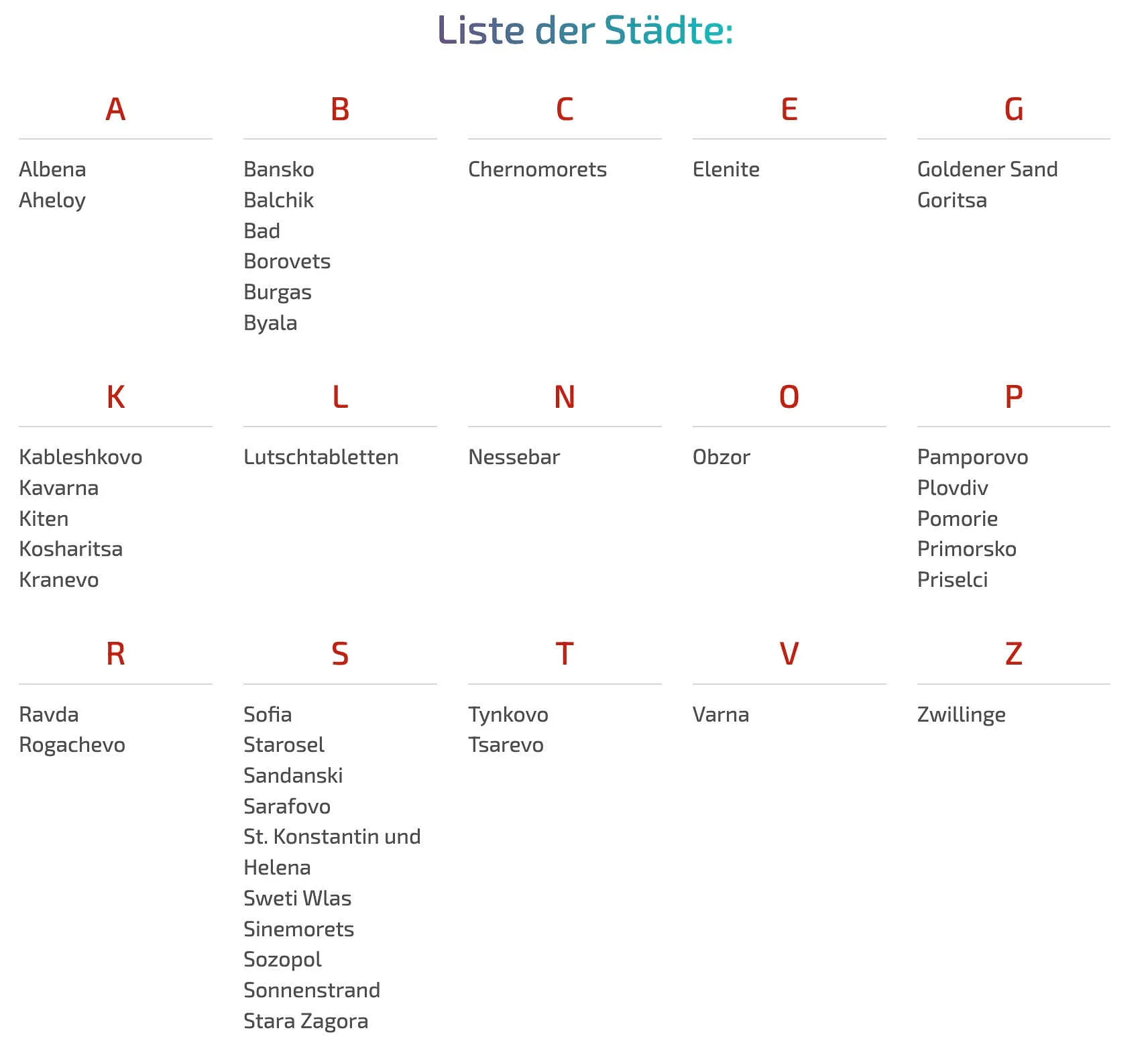
Task: Select Varna under letter V
Action: [720, 714]
